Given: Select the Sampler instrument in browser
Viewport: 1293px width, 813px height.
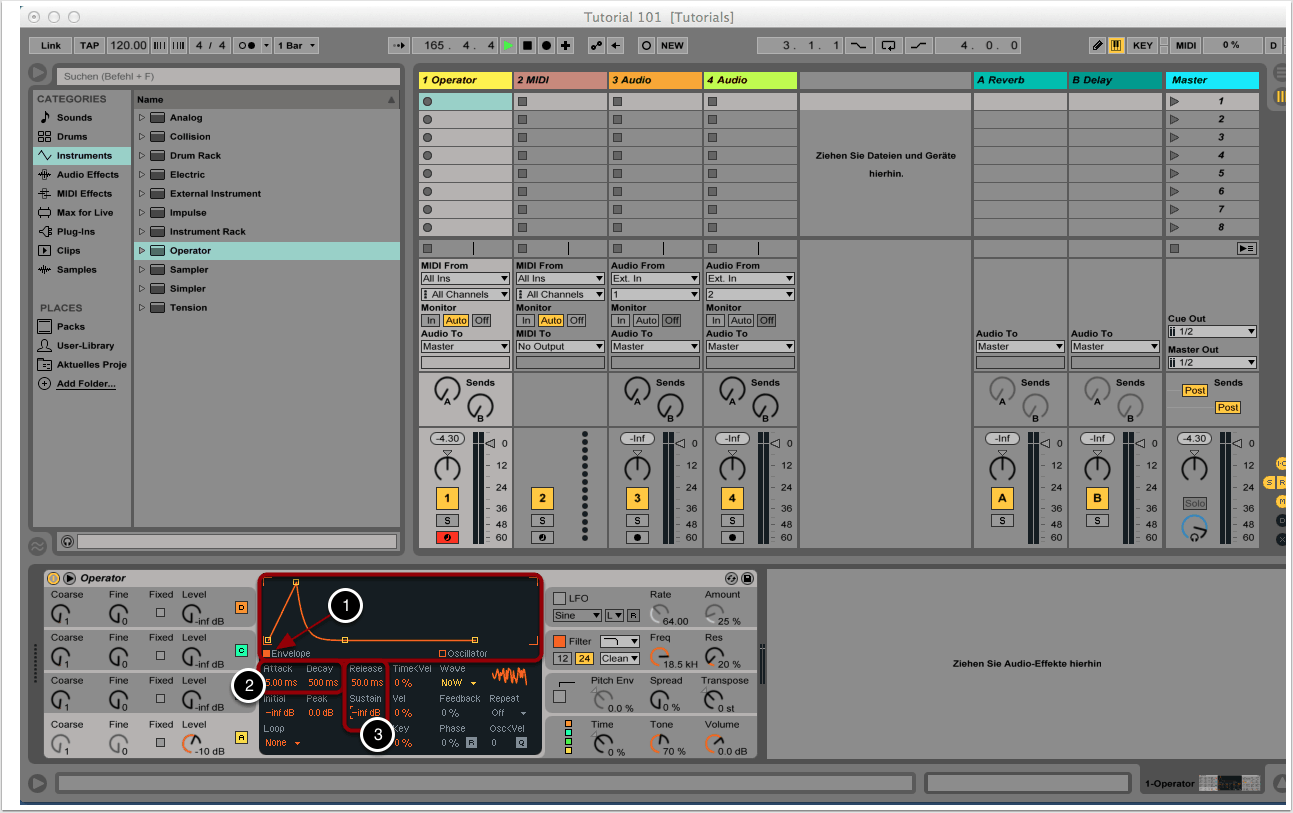Looking at the screenshot, I should pyautogui.click(x=189, y=270).
